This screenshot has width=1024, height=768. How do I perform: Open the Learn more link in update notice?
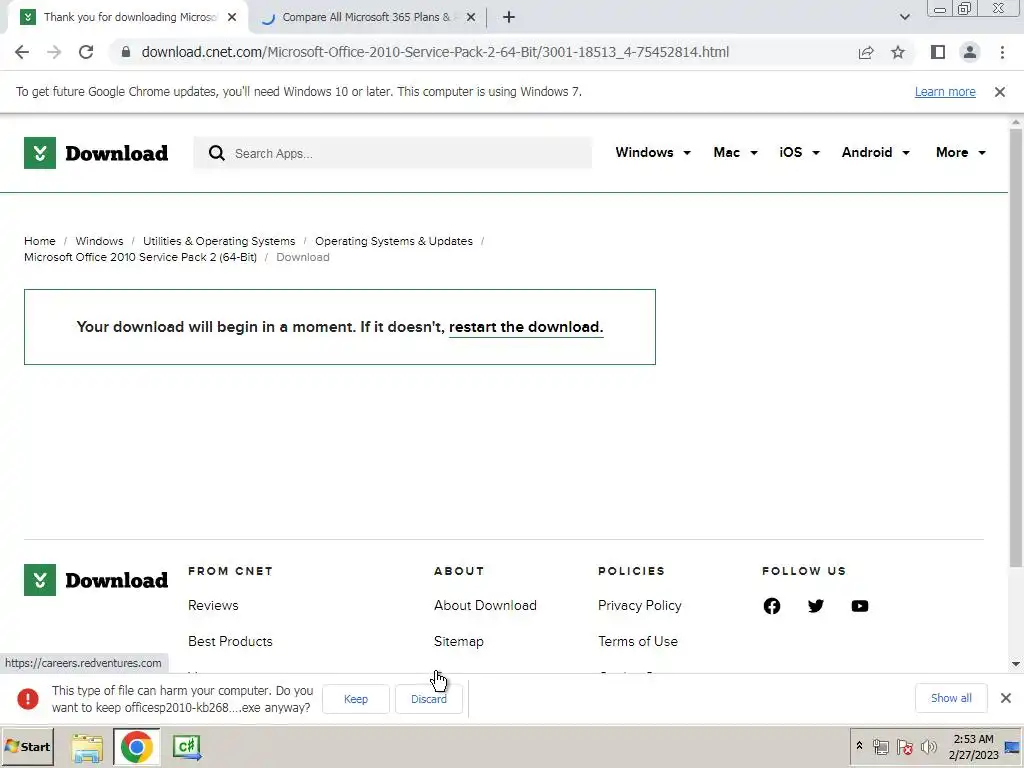coord(945,92)
